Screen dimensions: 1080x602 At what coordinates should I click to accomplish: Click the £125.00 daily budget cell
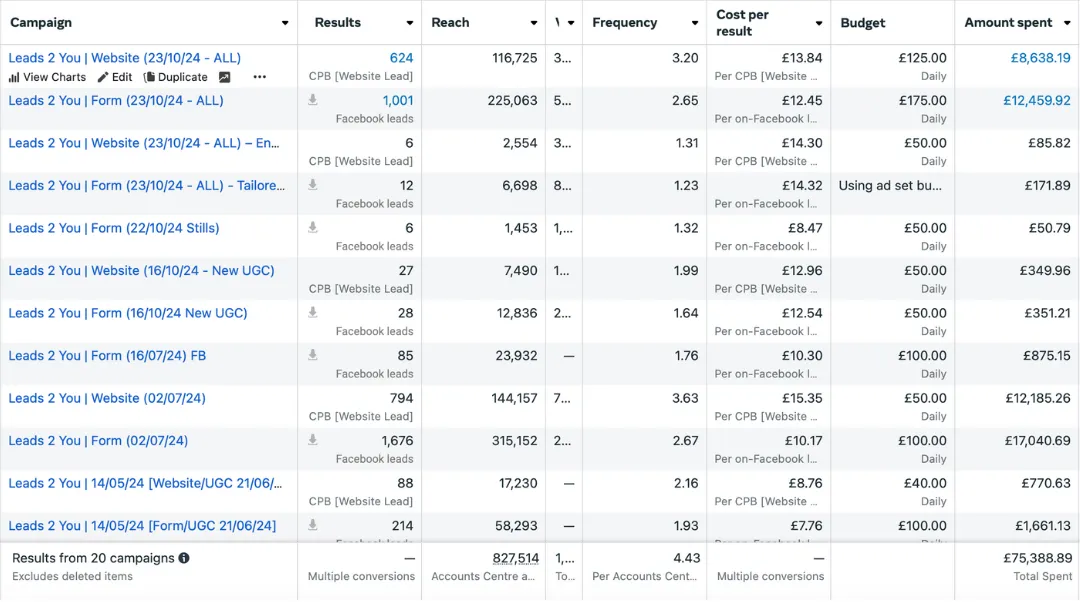(x=922, y=58)
